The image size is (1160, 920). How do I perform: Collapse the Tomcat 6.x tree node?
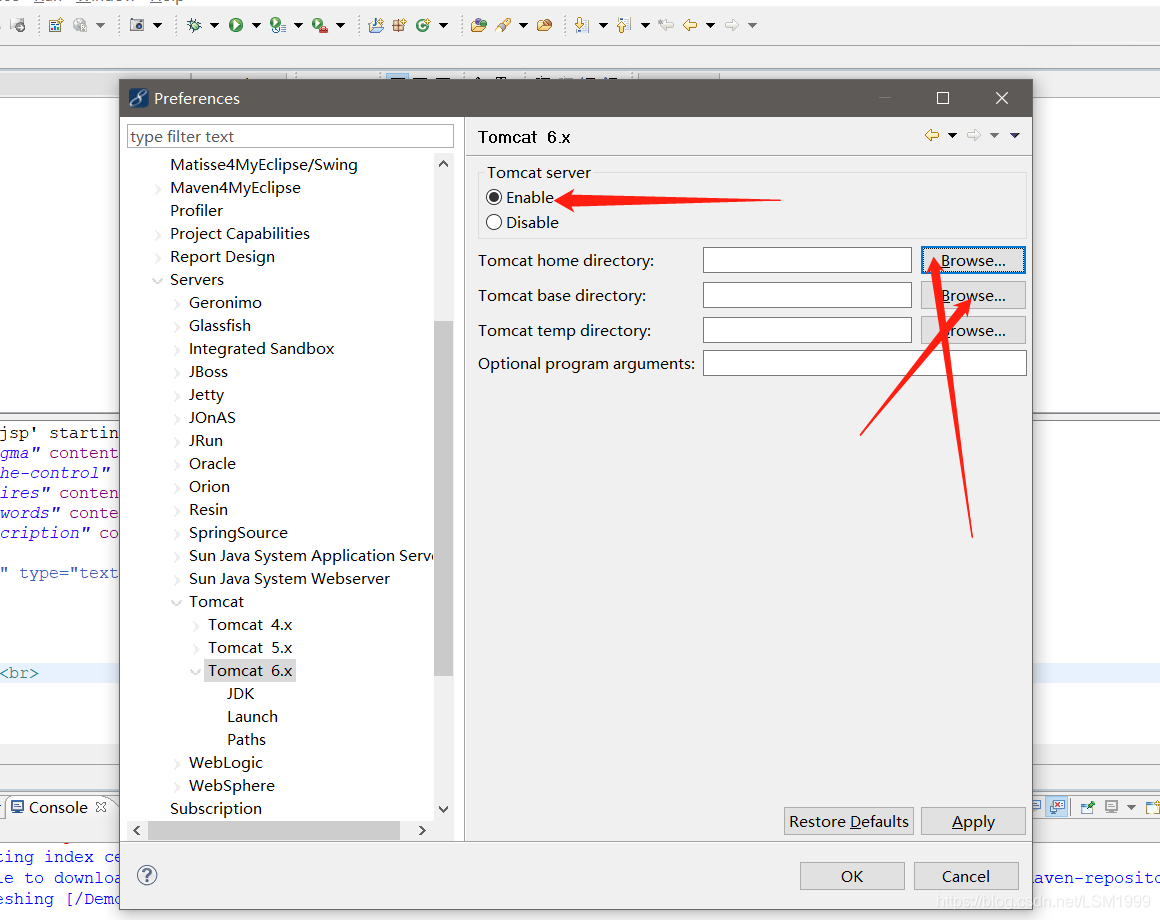click(x=195, y=672)
